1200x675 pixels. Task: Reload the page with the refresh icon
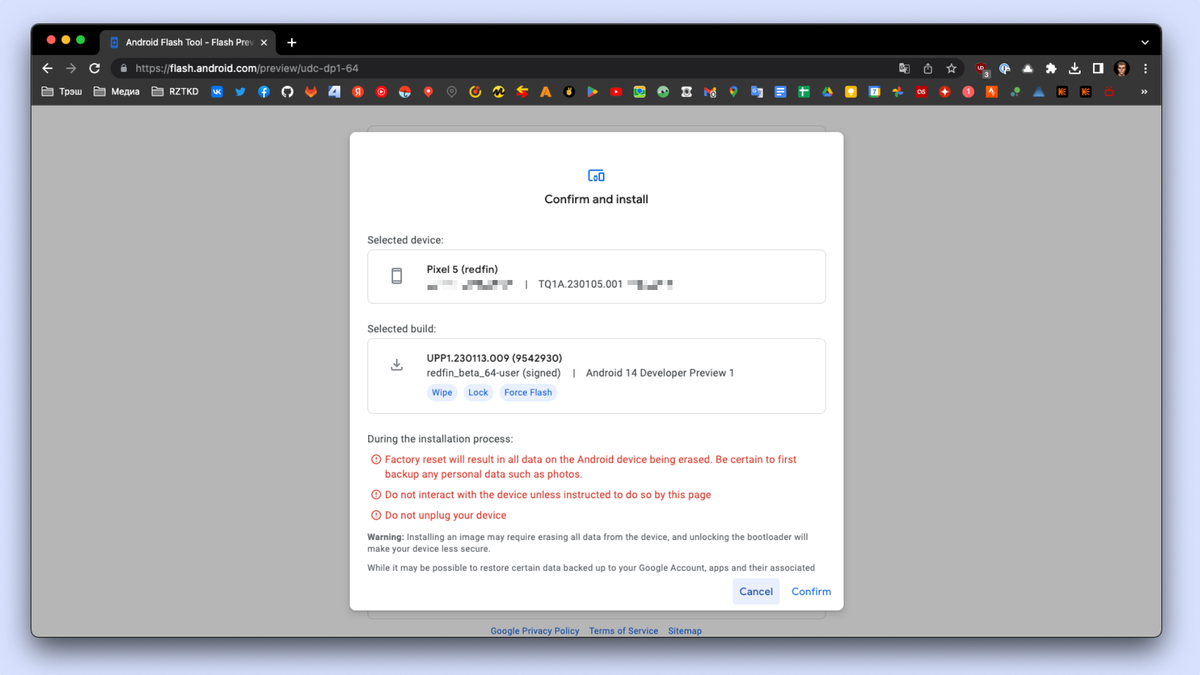click(94, 68)
